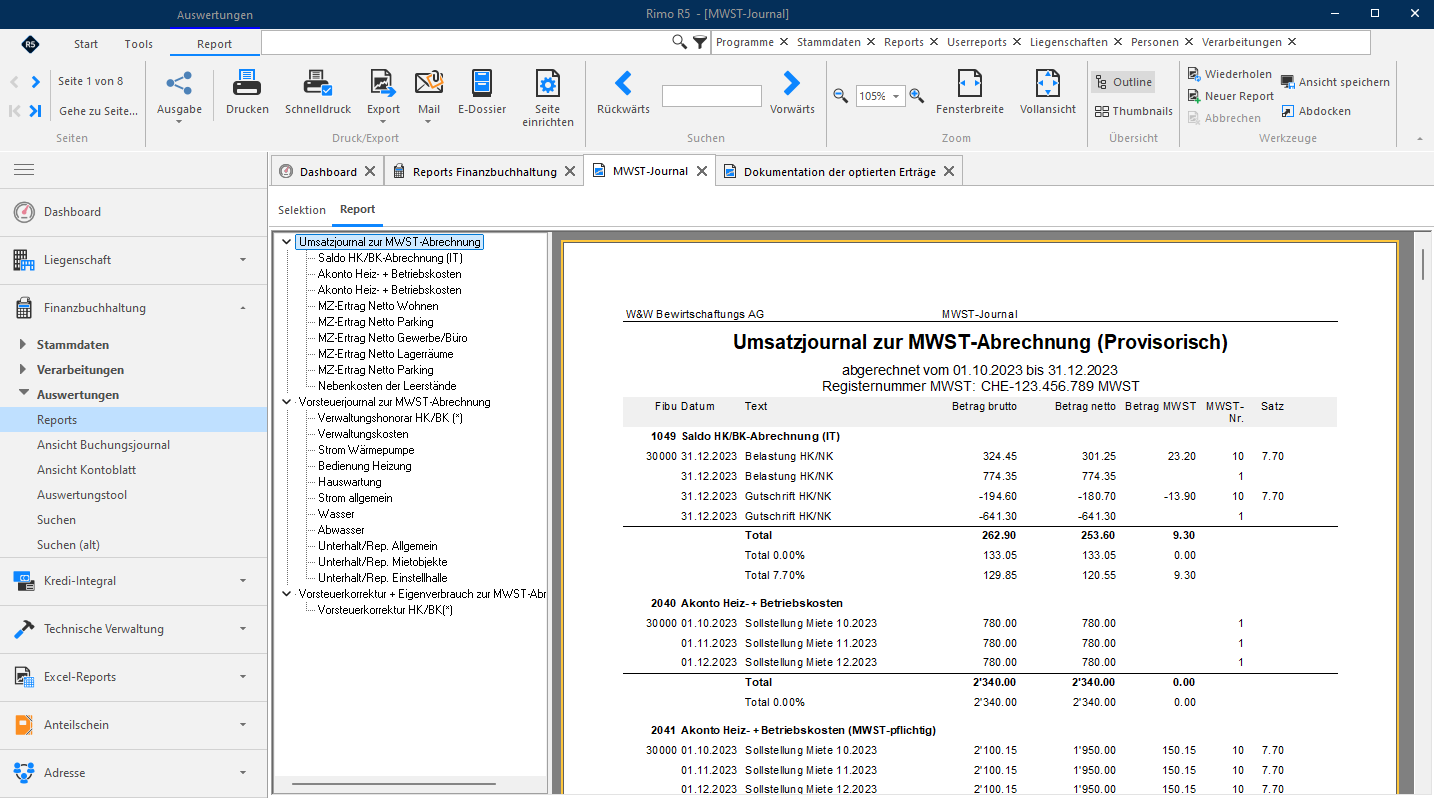Click the search magnifier in the top bar
This screenshot has height=798, width=1434.
679,42
